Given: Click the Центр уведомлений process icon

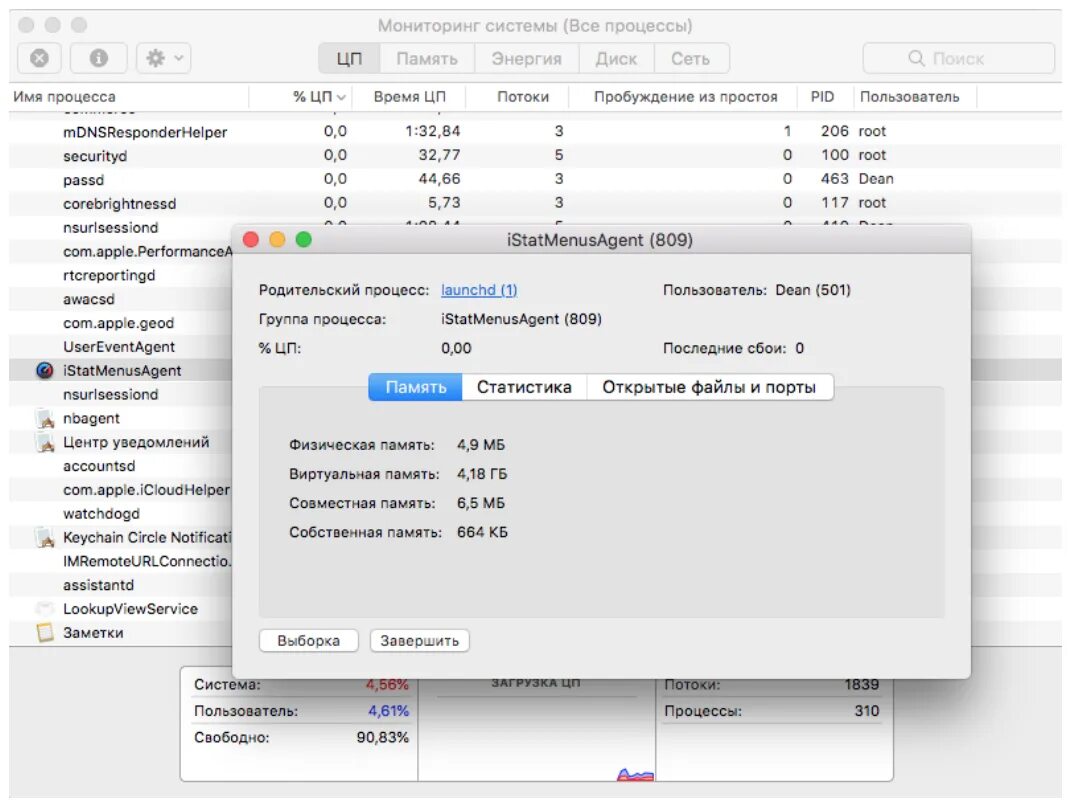Looking at the screenshot, I should [x=45, y=442].
